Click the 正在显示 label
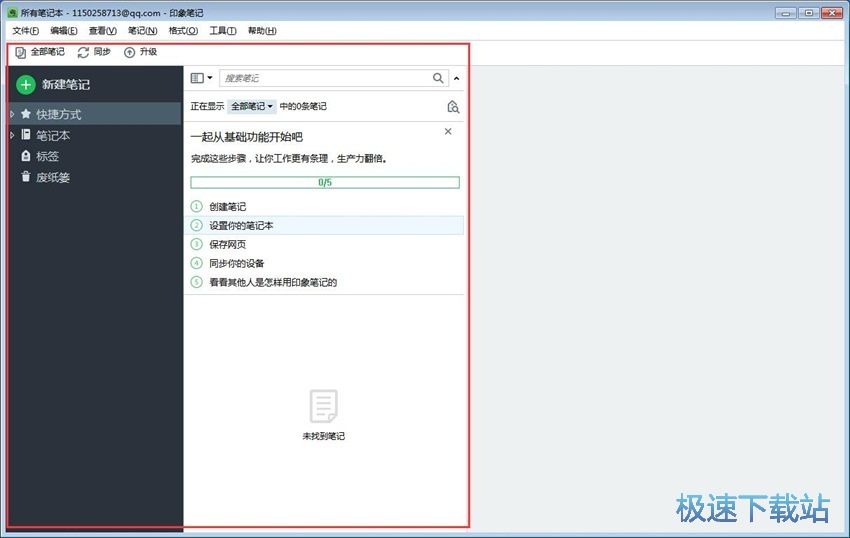 point(207,106)
